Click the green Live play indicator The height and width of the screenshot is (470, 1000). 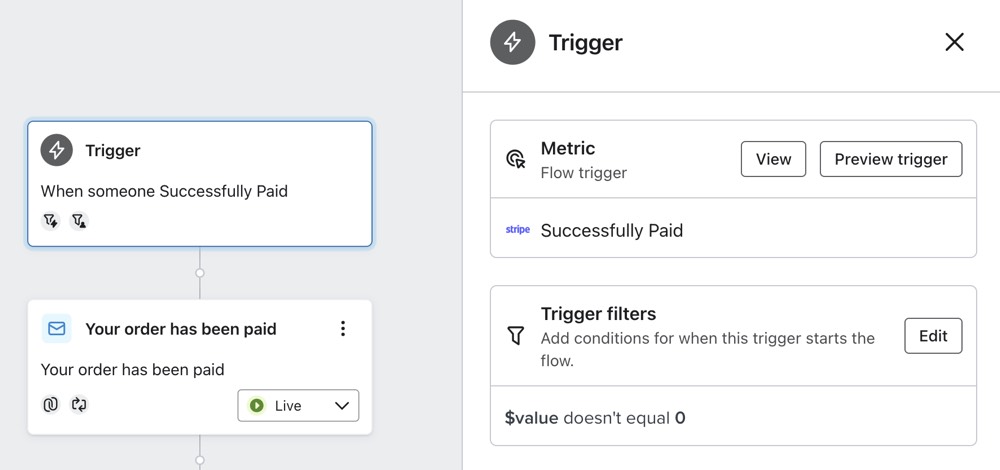pyautogui.click(x=257, y=406)
